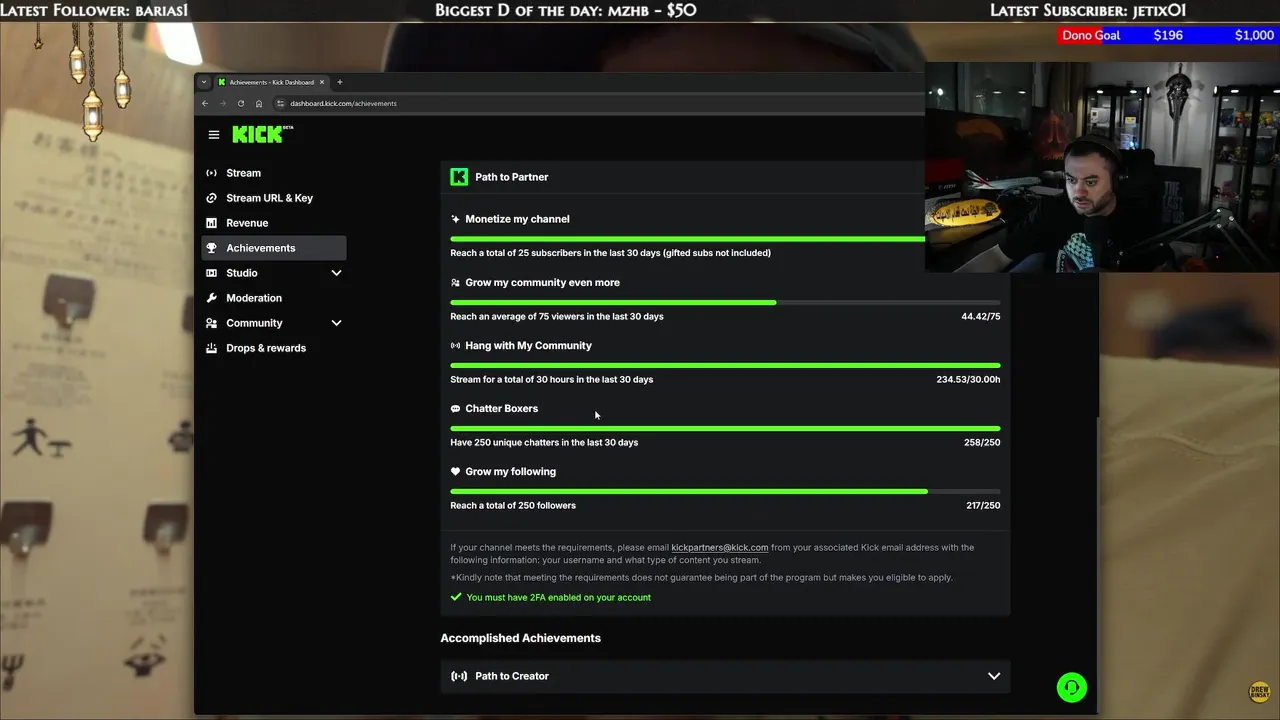Image resolution: width=1280 pixels, height=720 pixels.
Task: Click 'Have 250 unique chatters' description
Action: pyautogui.click(x=544, y=442)
